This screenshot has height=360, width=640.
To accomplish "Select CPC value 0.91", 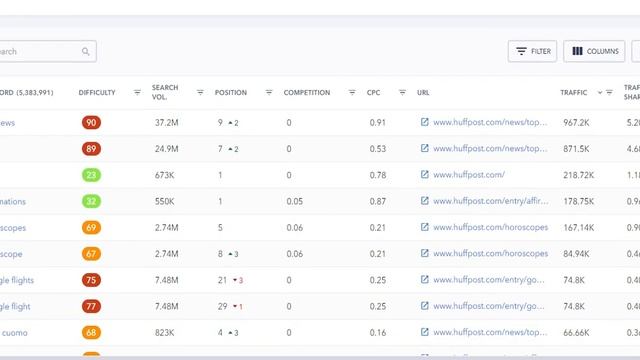I will [378, 122].
